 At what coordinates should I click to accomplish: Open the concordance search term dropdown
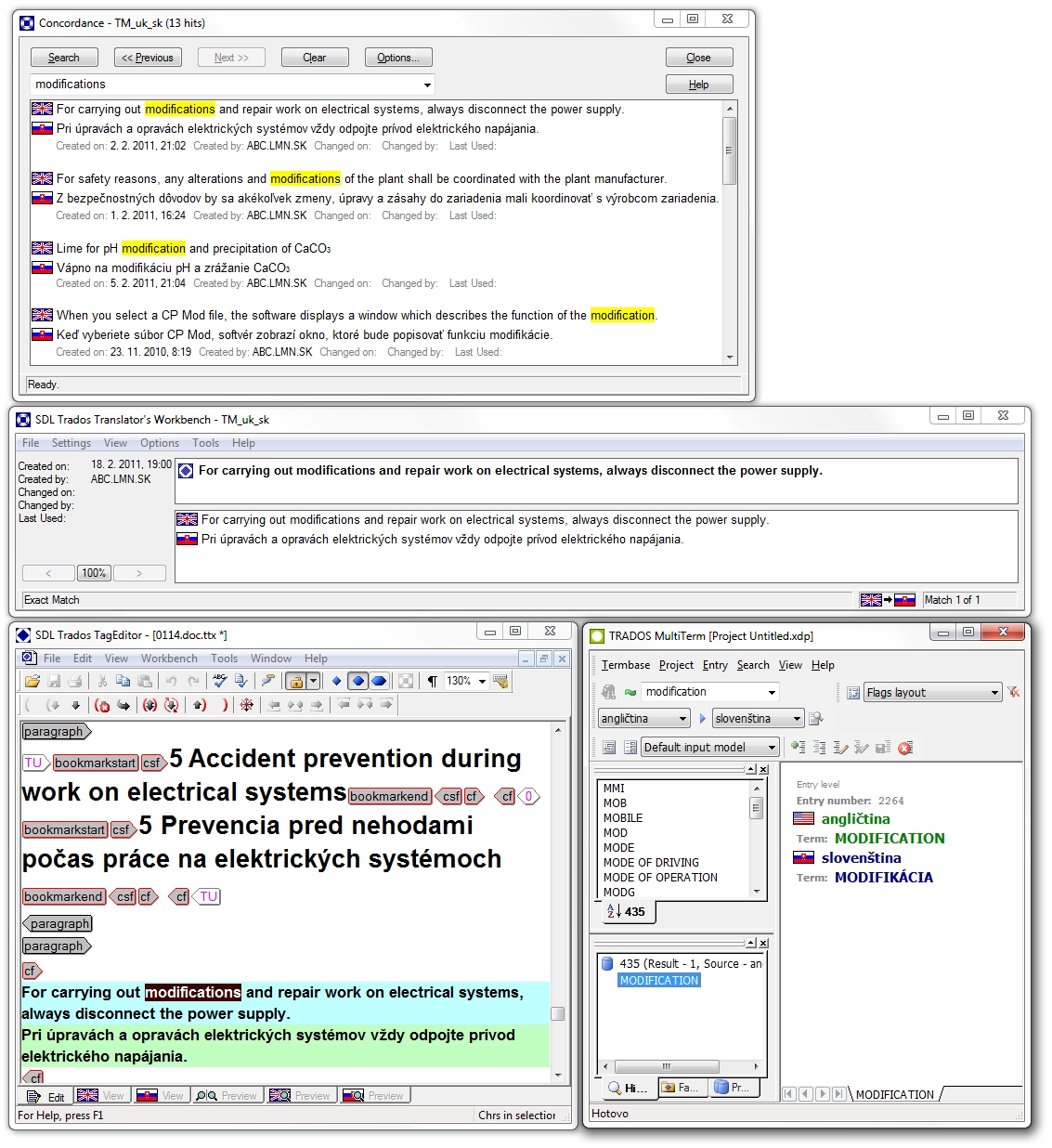(427, 85)
